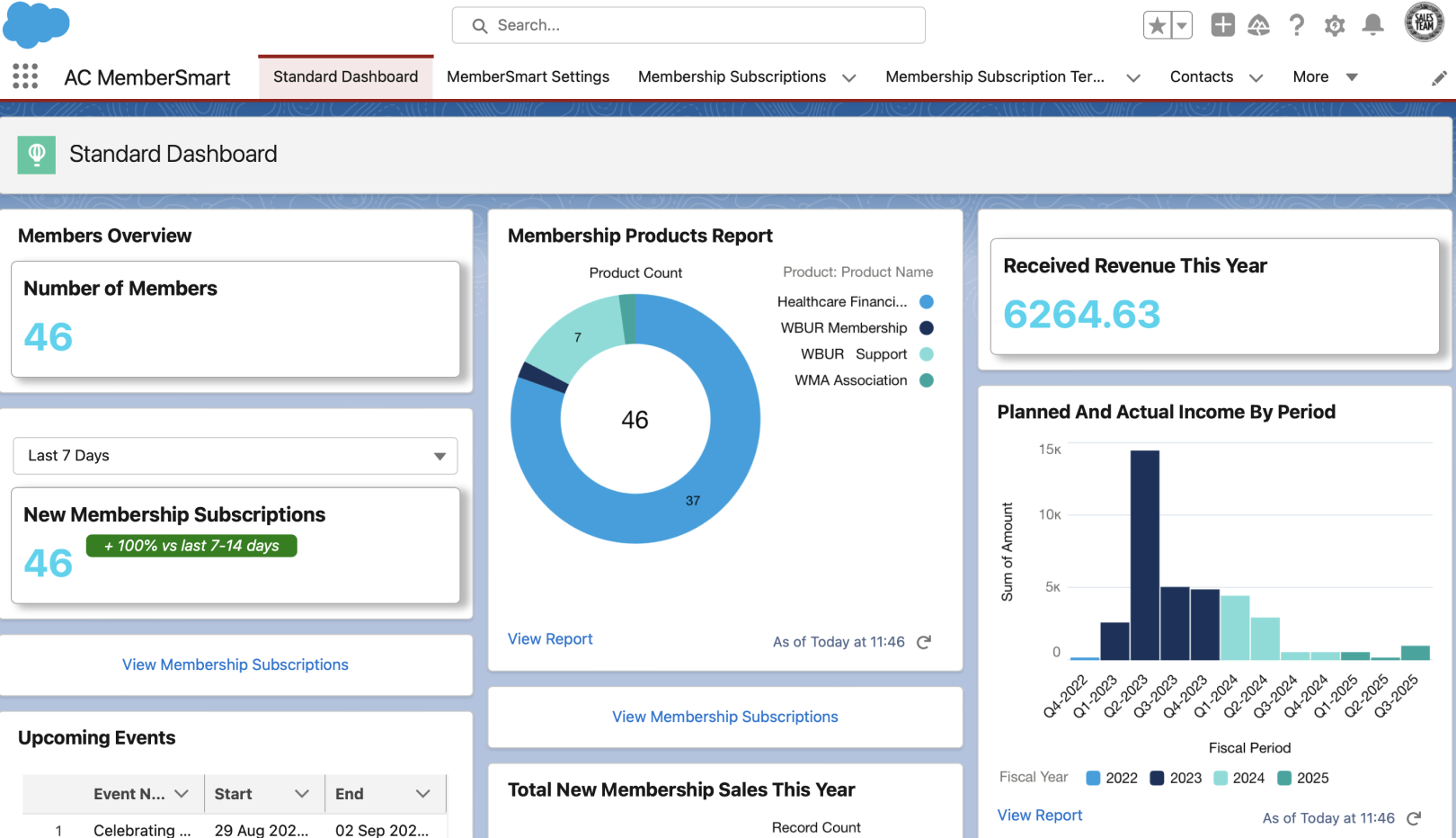Expand the Contacts tab chevron
Viewport: 1456px width, 838px height.
[x=1256, y=78]
